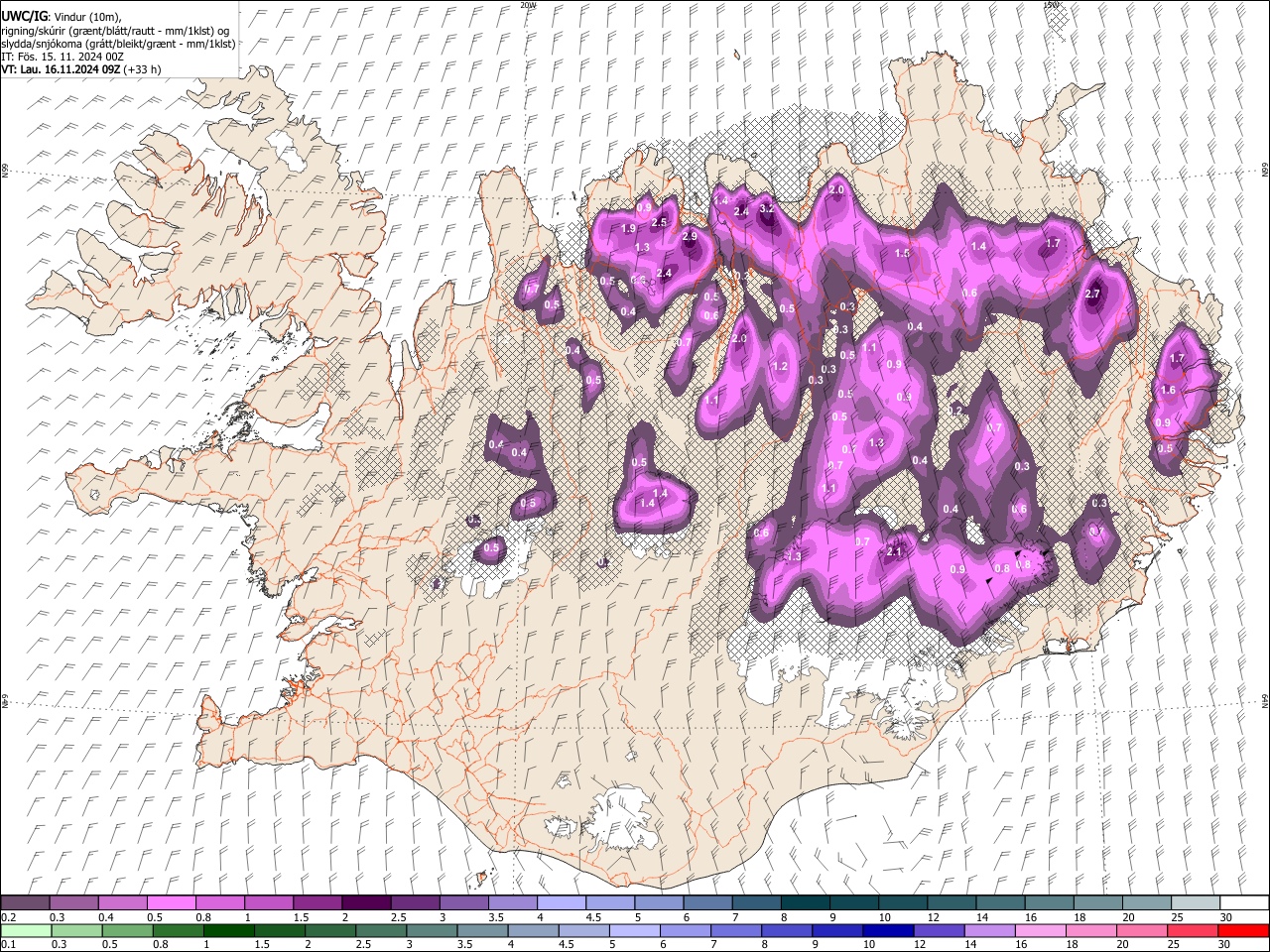Click the 1.9 snowfall value
Screen dimensions: 1270x952
point(628,229)
